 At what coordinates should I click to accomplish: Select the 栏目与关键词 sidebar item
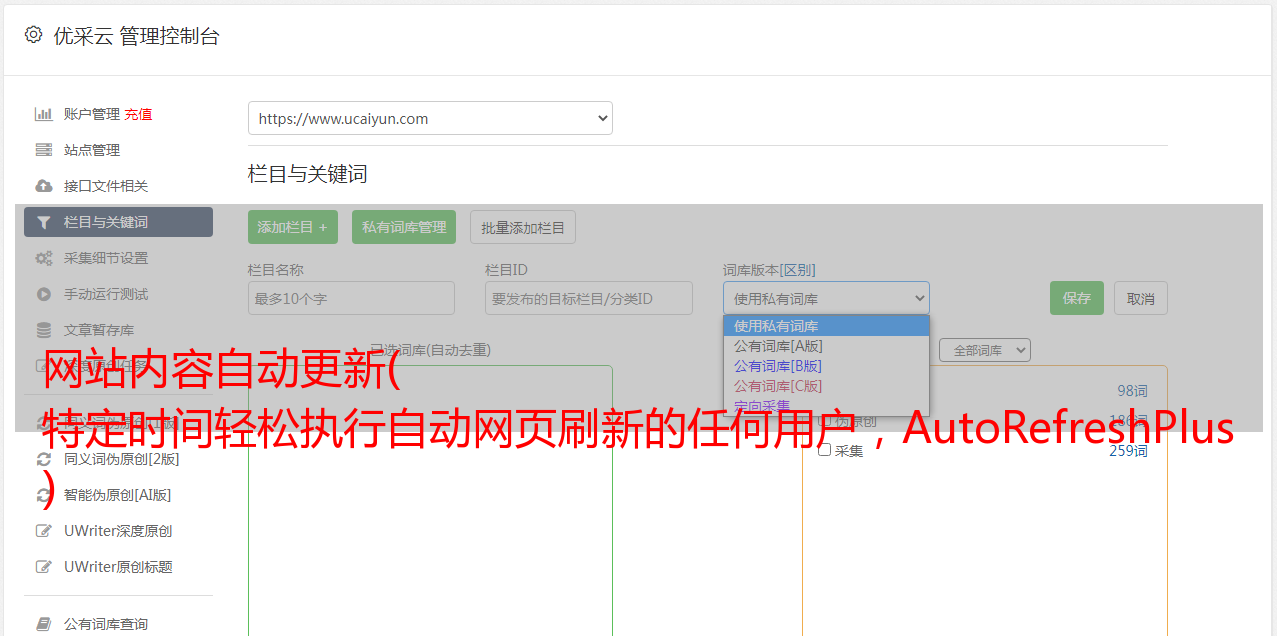click(x=118, y=222)
